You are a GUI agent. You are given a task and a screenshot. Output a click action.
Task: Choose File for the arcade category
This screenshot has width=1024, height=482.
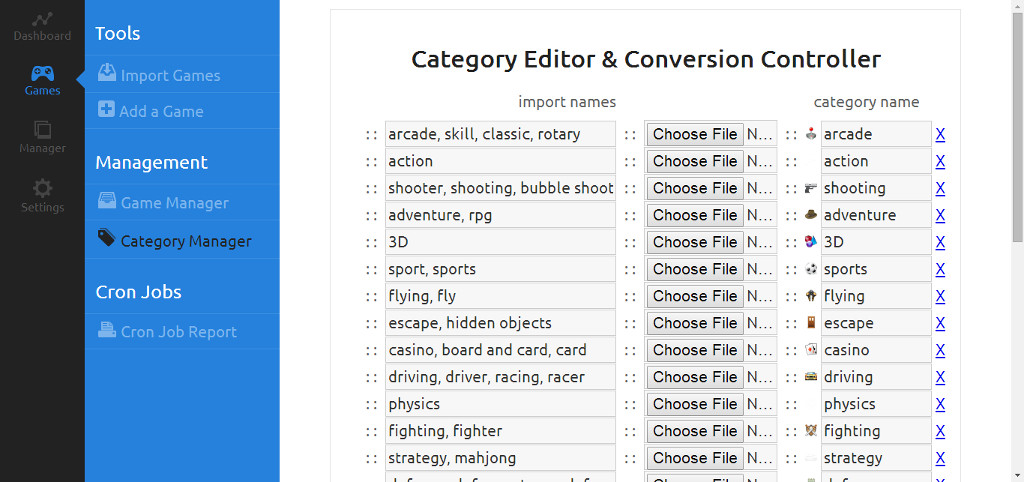coord(695,134)
